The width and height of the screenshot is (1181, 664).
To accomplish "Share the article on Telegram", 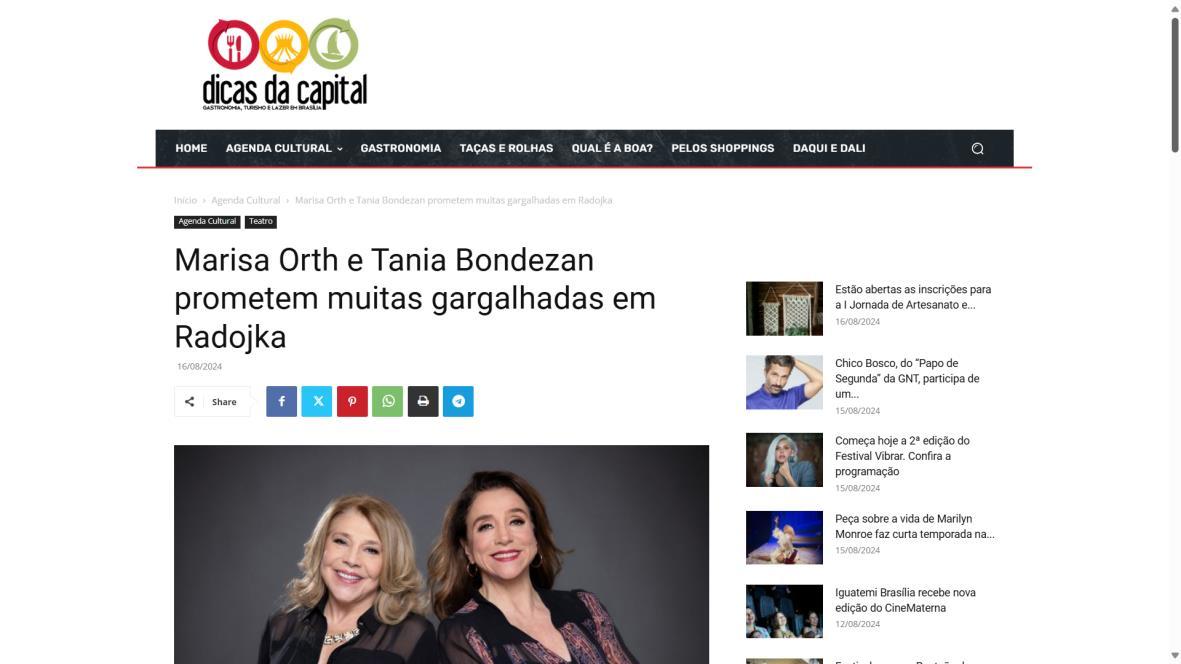I will (458, 401).
